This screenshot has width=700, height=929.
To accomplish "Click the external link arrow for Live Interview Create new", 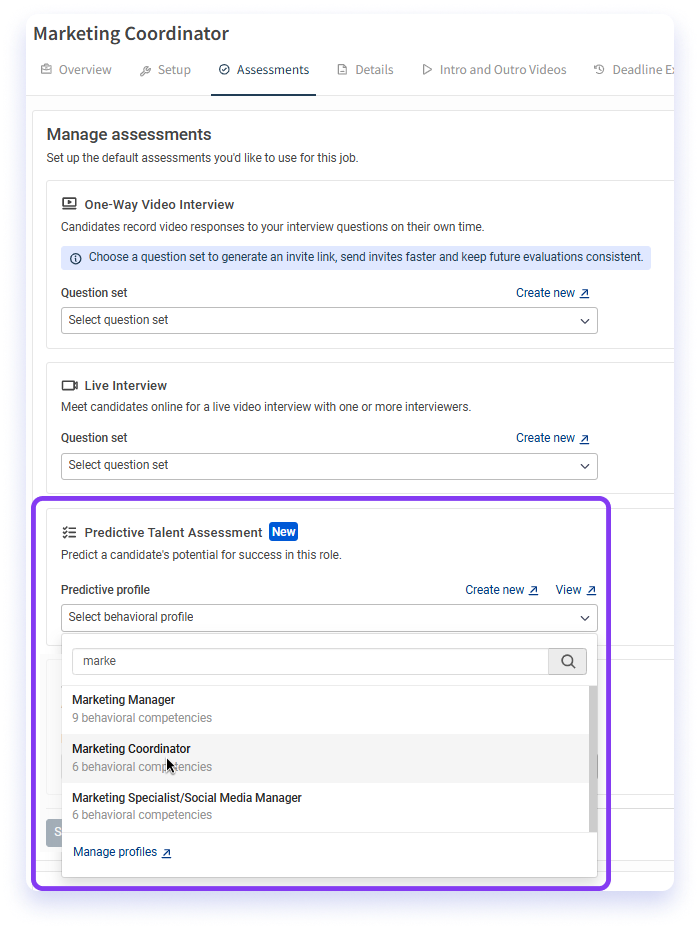I will coord(584,438).
